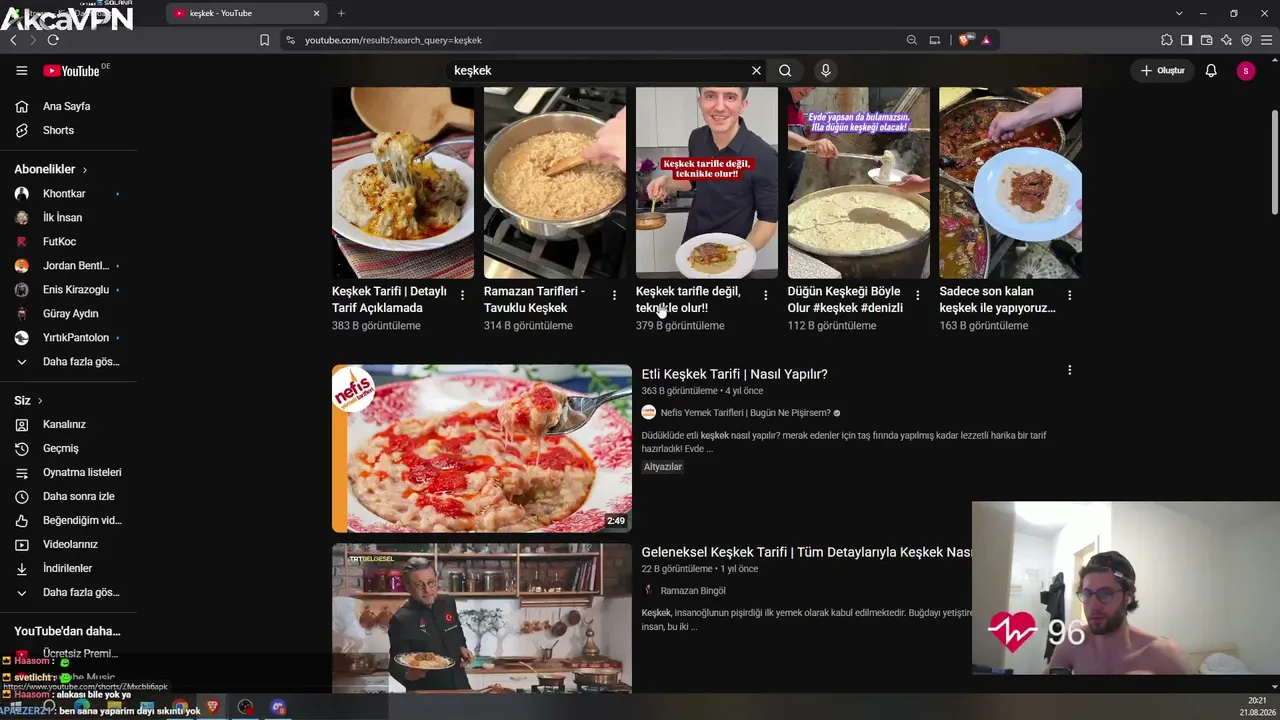Viewport: 1280px width, 720px height.
Task: Expand the Siz section header
Action: pos(28,400)
